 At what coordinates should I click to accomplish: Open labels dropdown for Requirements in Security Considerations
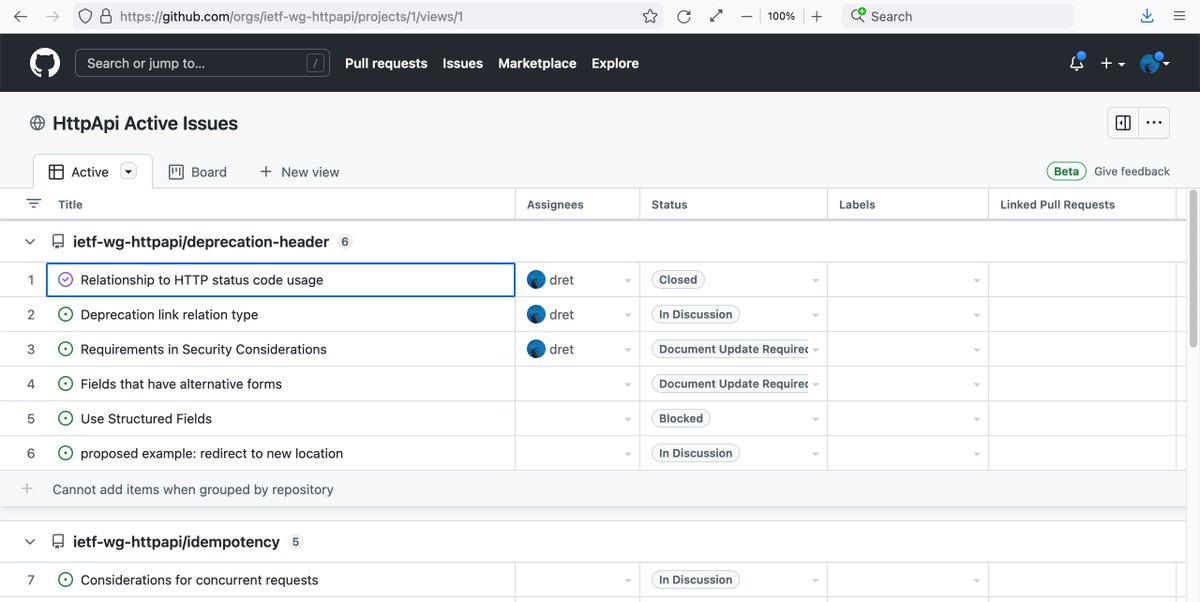977,350
